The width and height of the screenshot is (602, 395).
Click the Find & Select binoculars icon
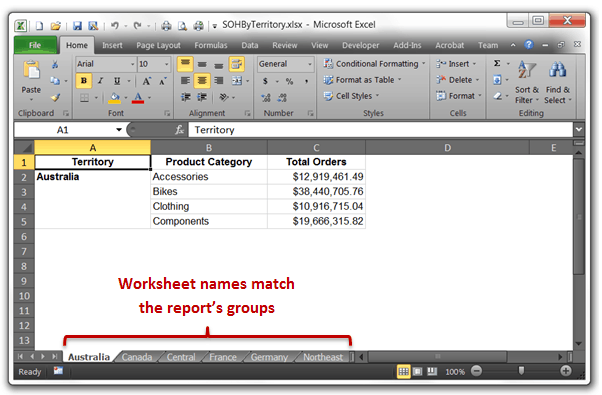(557, 69)
